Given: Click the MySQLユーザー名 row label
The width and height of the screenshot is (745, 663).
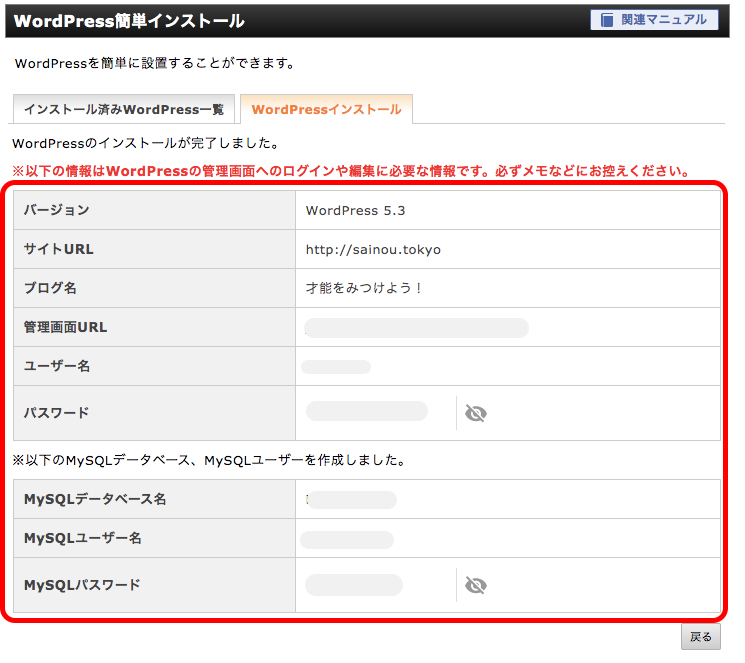Looking at the screenshot, I should coord(83,538).
